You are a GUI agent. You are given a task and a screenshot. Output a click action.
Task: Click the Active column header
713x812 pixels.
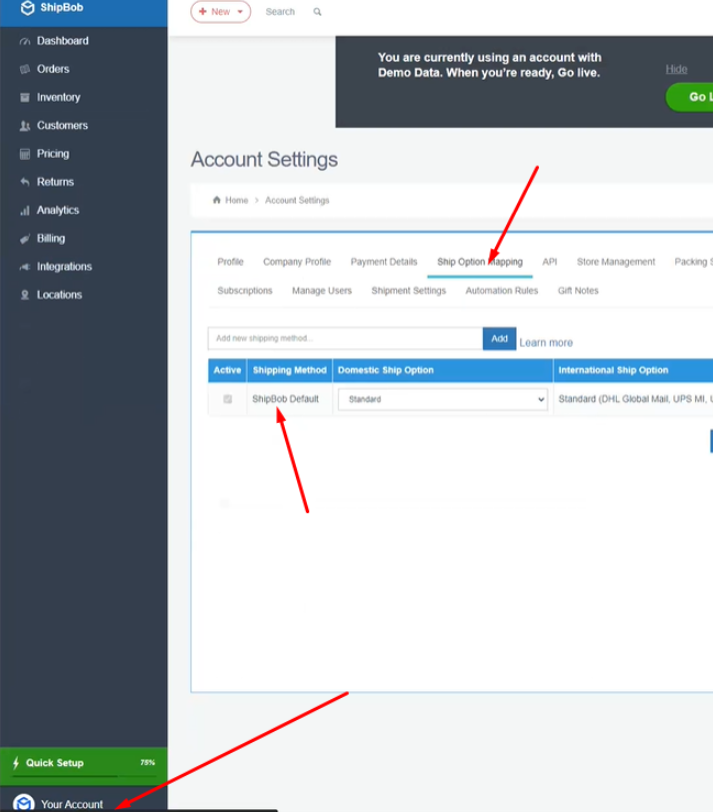click(x=227, y=370)
